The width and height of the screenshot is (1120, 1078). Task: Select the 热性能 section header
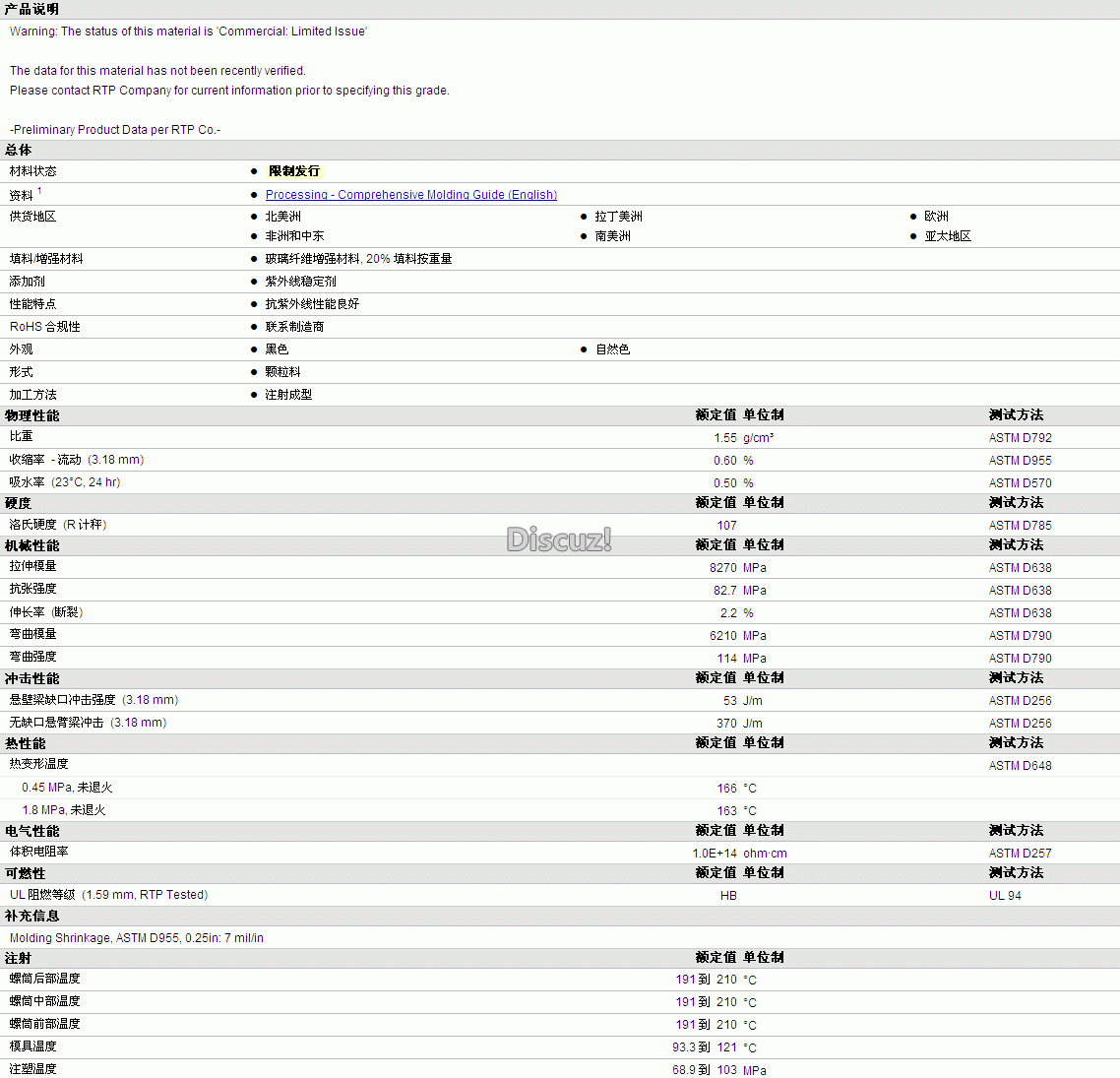[26, 743]
